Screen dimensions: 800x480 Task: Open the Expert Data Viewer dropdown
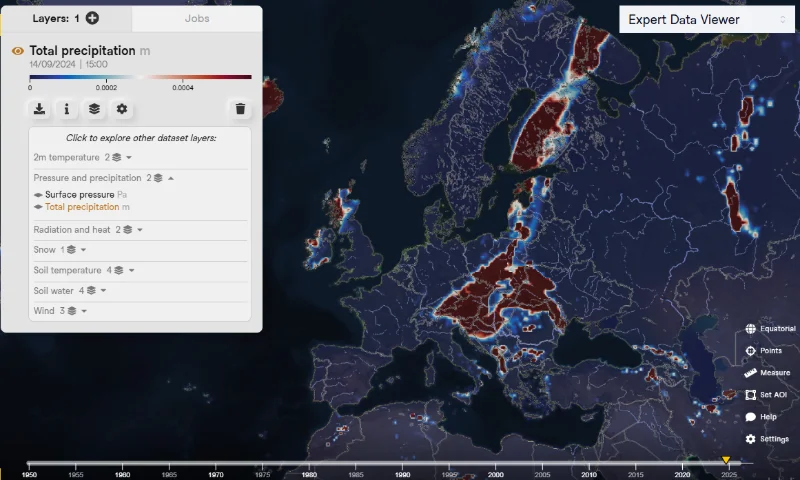(707, 19)
